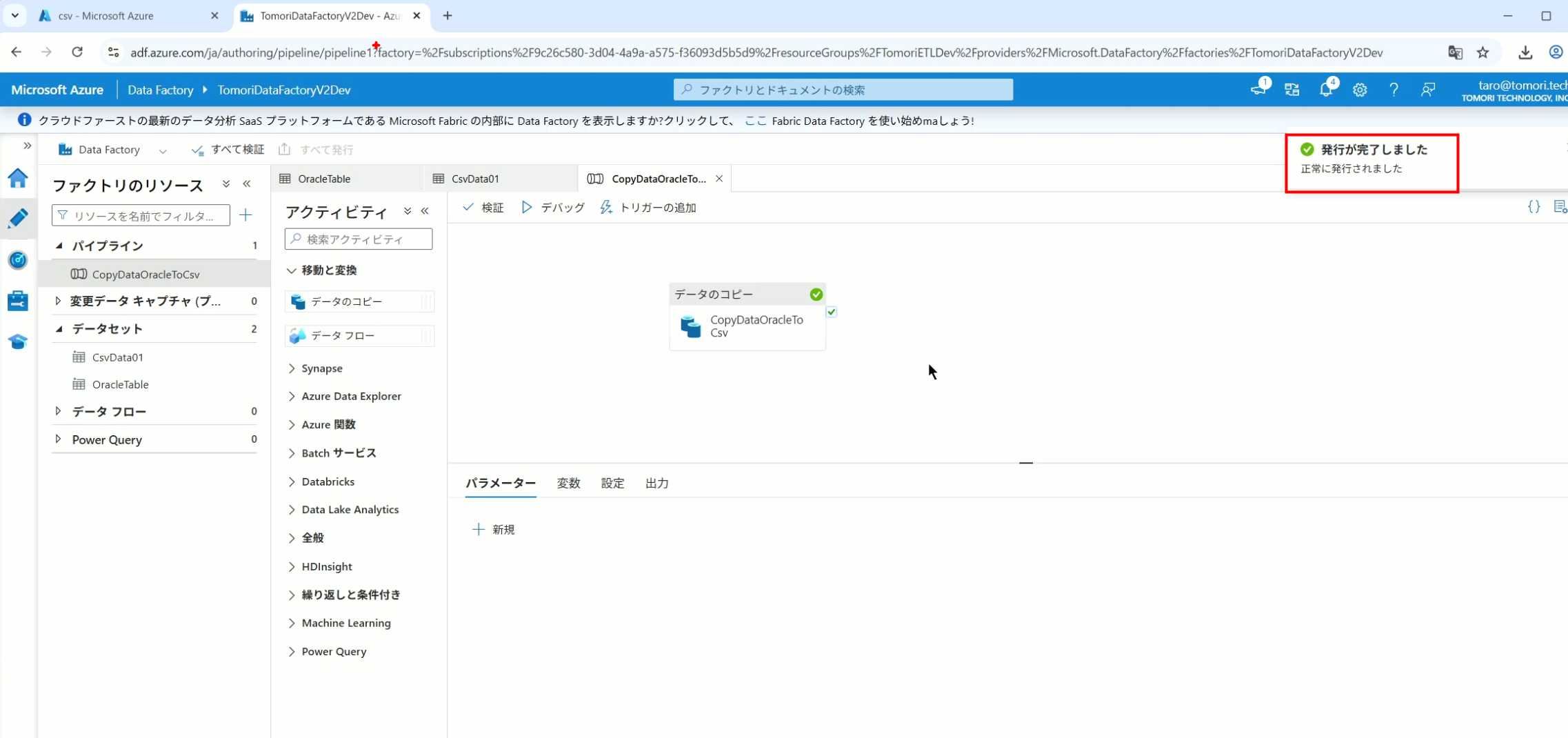The height and width of the screenshot is (738, 1568).
Task: Open the Manage toolbox icon in sidebar
Action: pyautogui.click(x=18, y=301)
